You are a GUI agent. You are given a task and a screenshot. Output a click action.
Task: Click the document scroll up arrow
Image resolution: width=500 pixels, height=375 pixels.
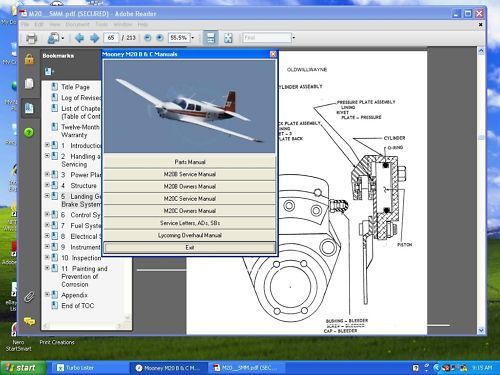(x=481, y=51)
